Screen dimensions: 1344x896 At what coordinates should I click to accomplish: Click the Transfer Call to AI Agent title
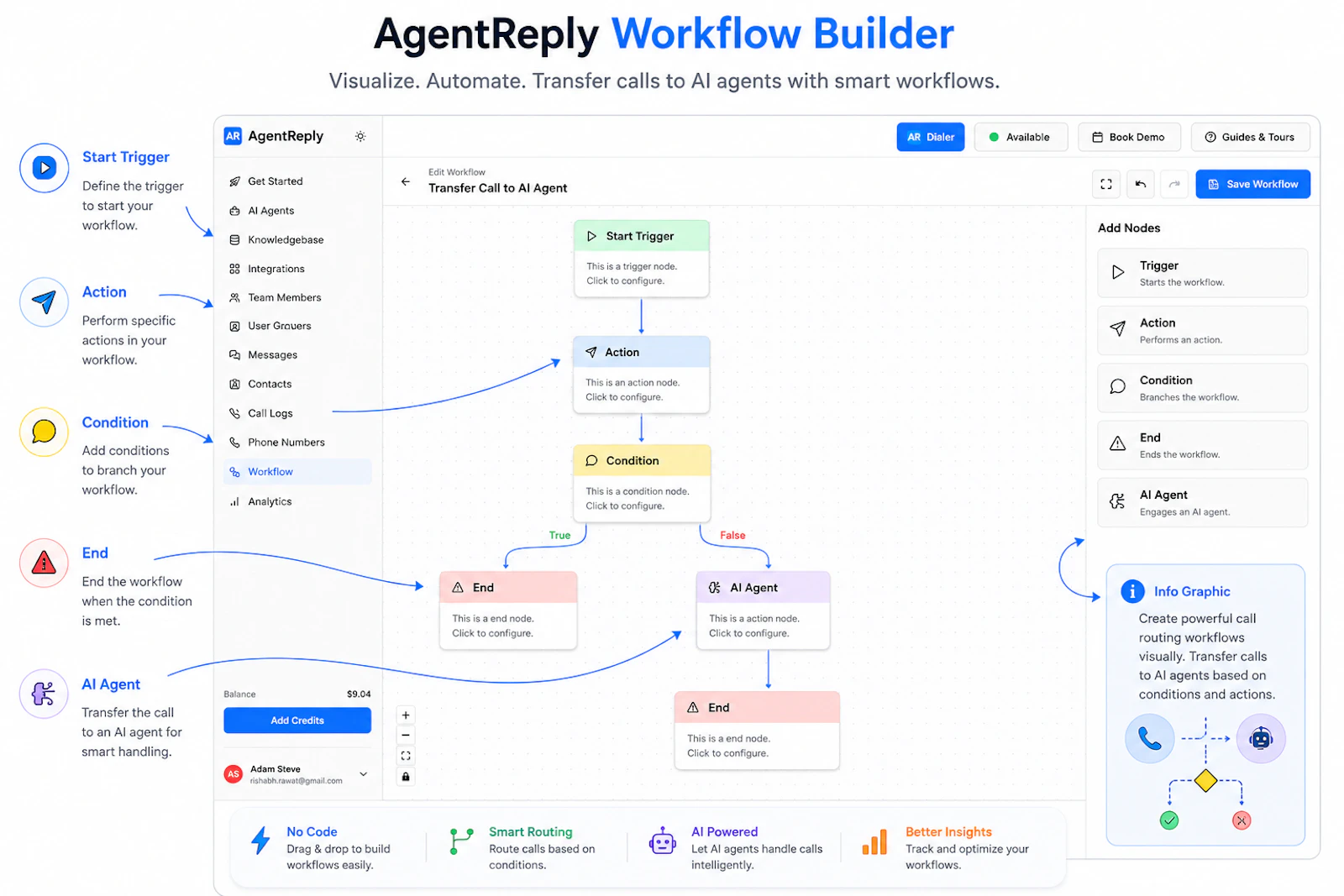(498, 188)
